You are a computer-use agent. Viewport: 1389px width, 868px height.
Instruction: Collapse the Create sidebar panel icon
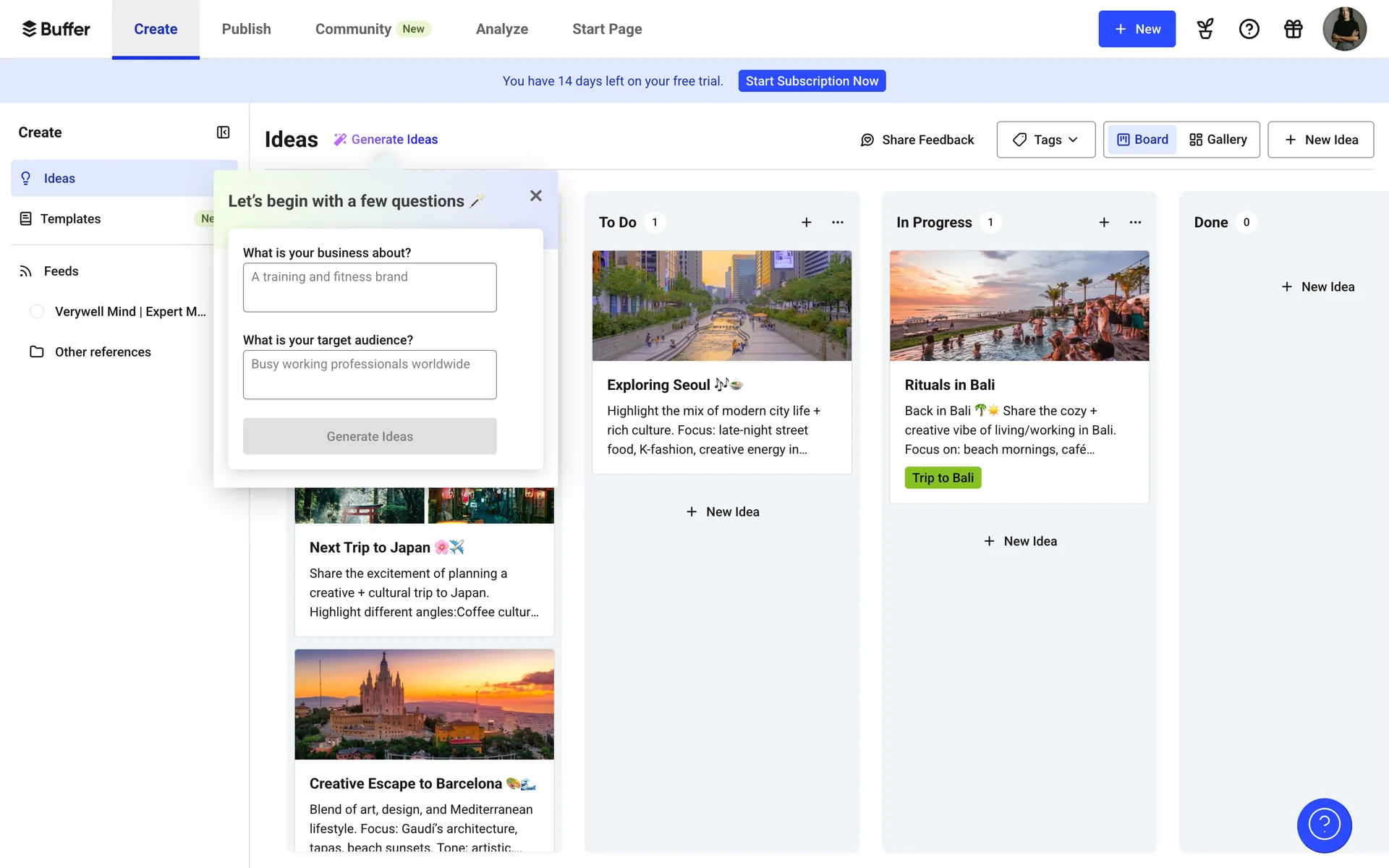[223, 132]
